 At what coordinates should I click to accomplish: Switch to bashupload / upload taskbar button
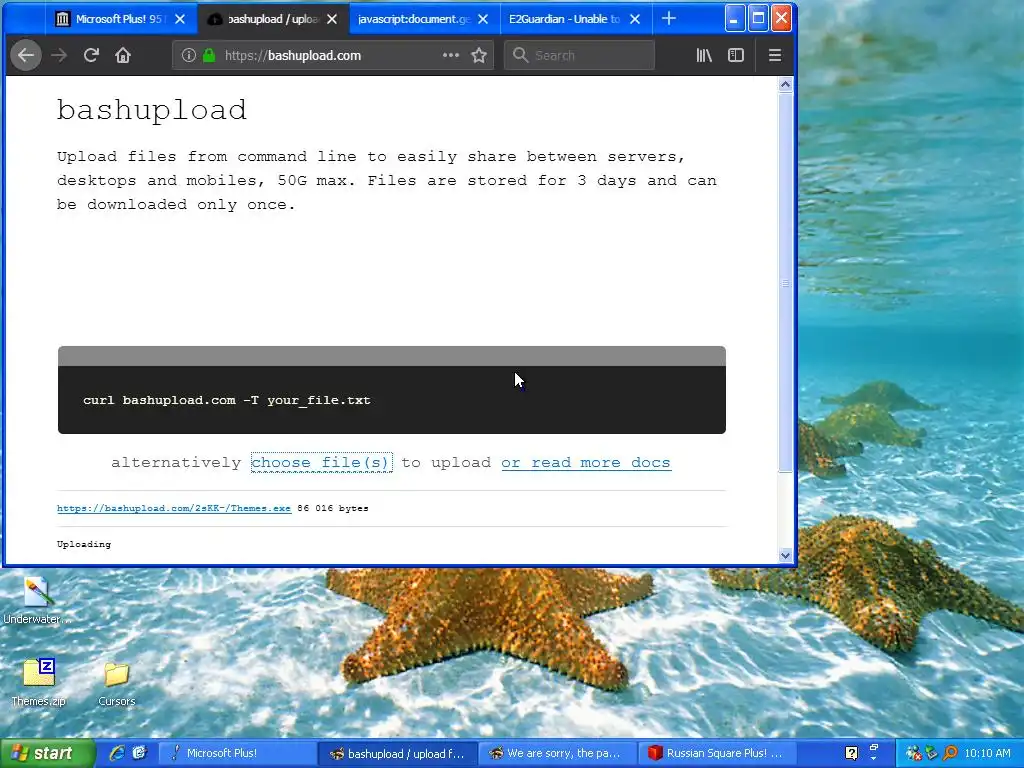tap(398, 753)
